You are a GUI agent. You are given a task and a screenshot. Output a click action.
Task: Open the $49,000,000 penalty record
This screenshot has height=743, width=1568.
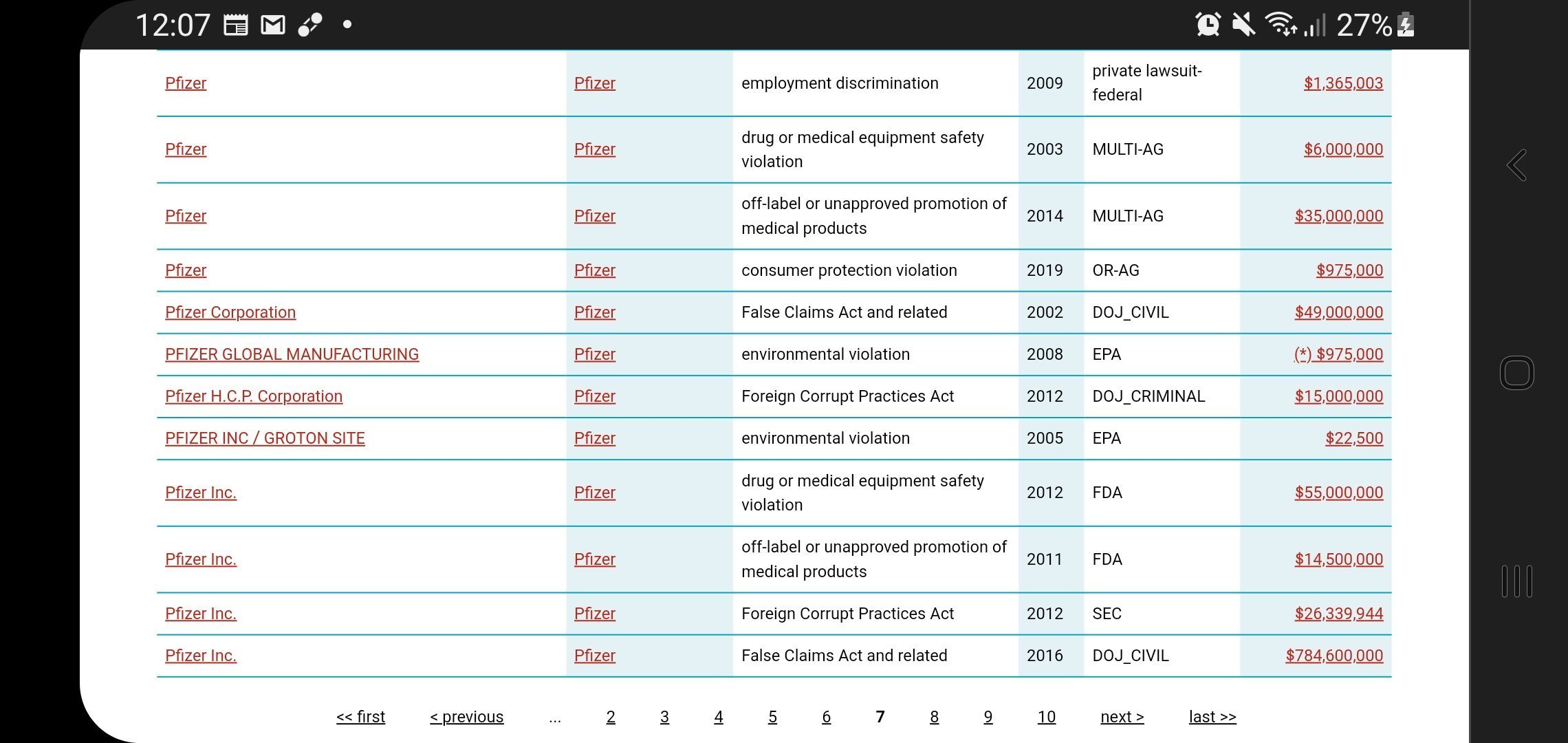point(1338,312)
